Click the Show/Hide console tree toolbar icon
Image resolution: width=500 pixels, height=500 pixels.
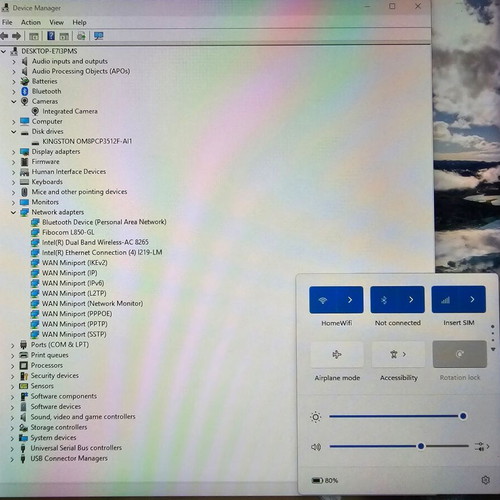[x=34, y=36]
